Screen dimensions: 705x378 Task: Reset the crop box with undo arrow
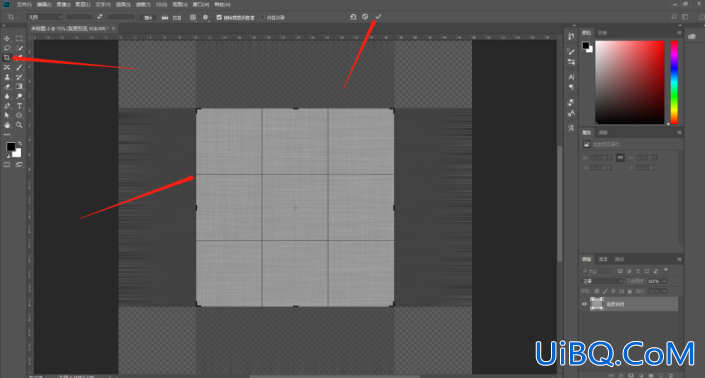click(353, 17)
